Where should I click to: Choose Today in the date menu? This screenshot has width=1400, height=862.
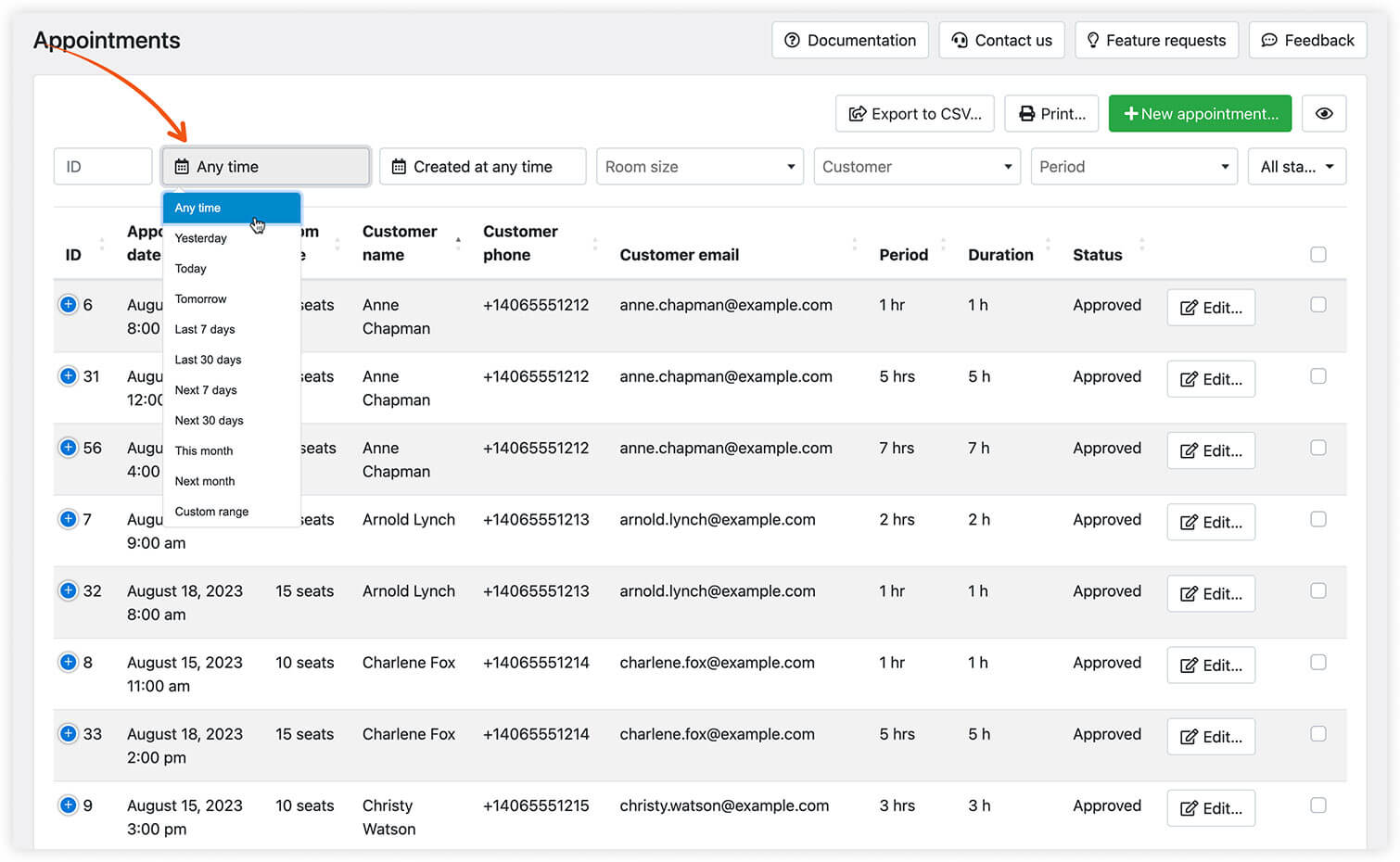coord(232,269)
